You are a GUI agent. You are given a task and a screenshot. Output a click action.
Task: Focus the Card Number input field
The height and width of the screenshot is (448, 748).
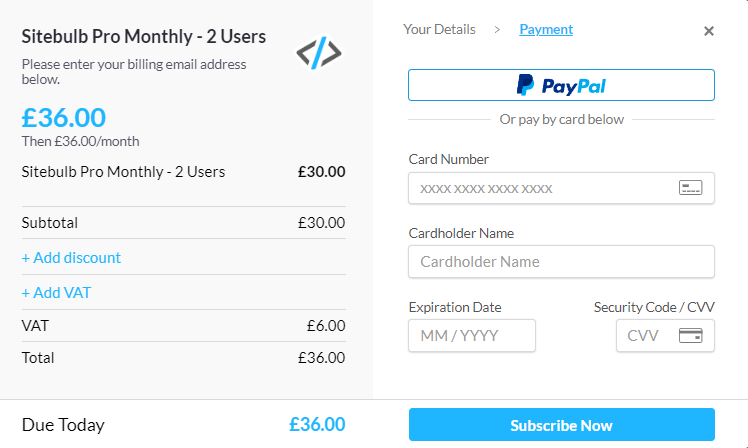coord(561,188)
